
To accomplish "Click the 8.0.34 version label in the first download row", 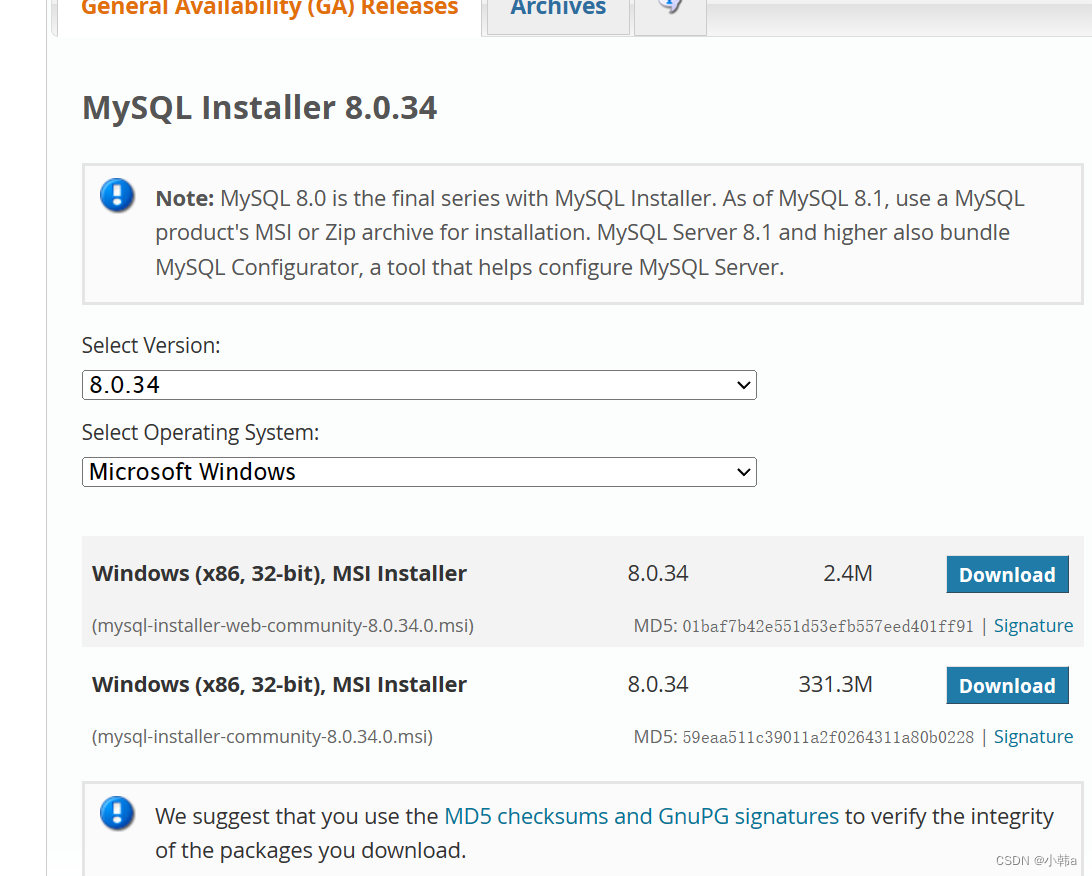I will point(658,573).
